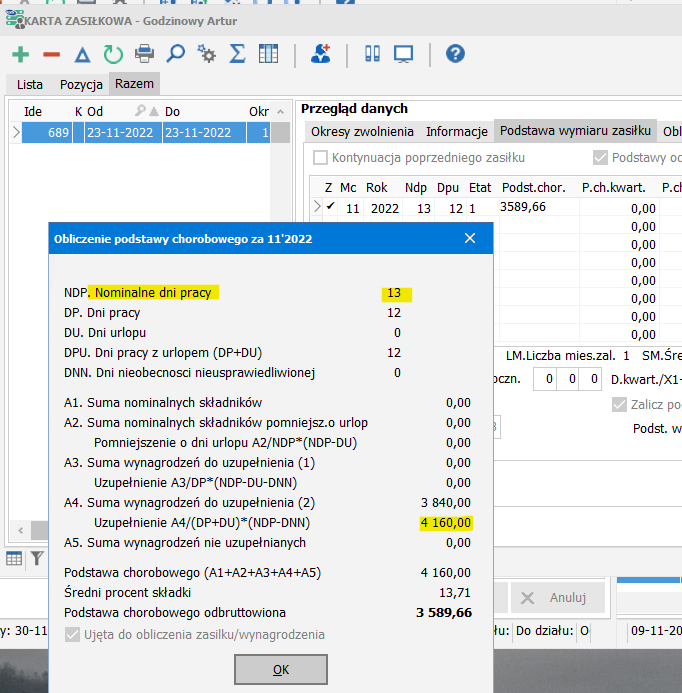Click the Rok cell 2022

coord(385,208)
